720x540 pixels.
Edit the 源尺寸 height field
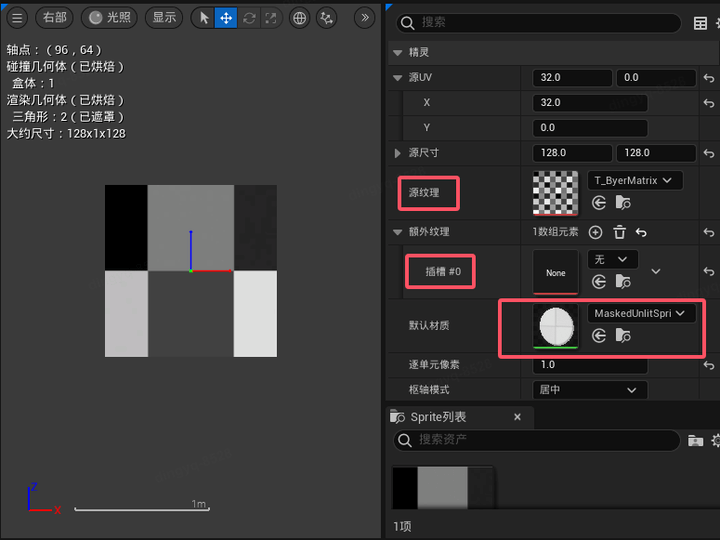[x=656, y=153]
